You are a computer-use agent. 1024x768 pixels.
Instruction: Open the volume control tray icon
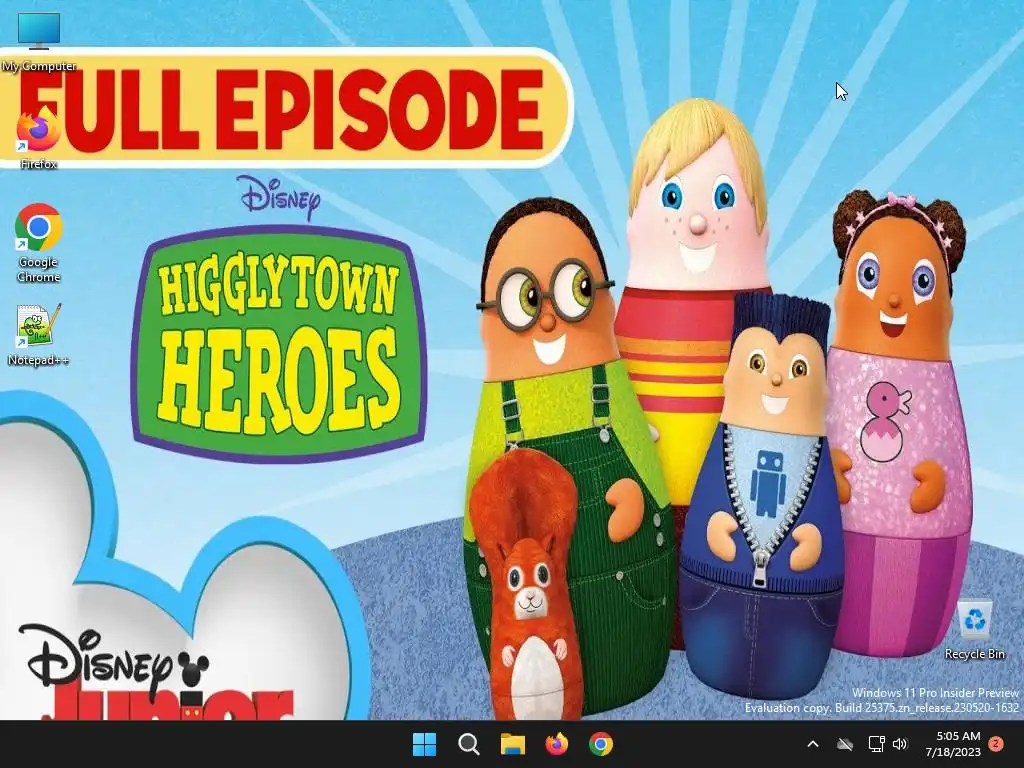click(900, 744)
